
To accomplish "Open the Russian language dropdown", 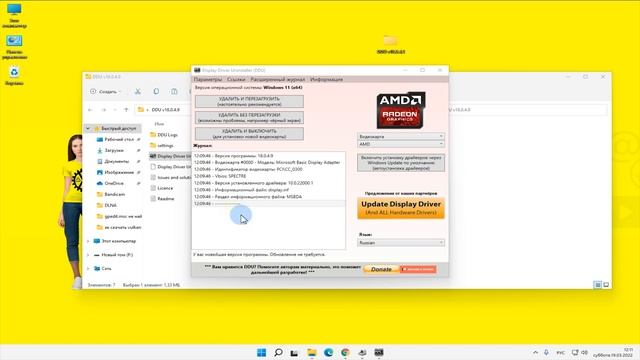I will click(401, 243).
